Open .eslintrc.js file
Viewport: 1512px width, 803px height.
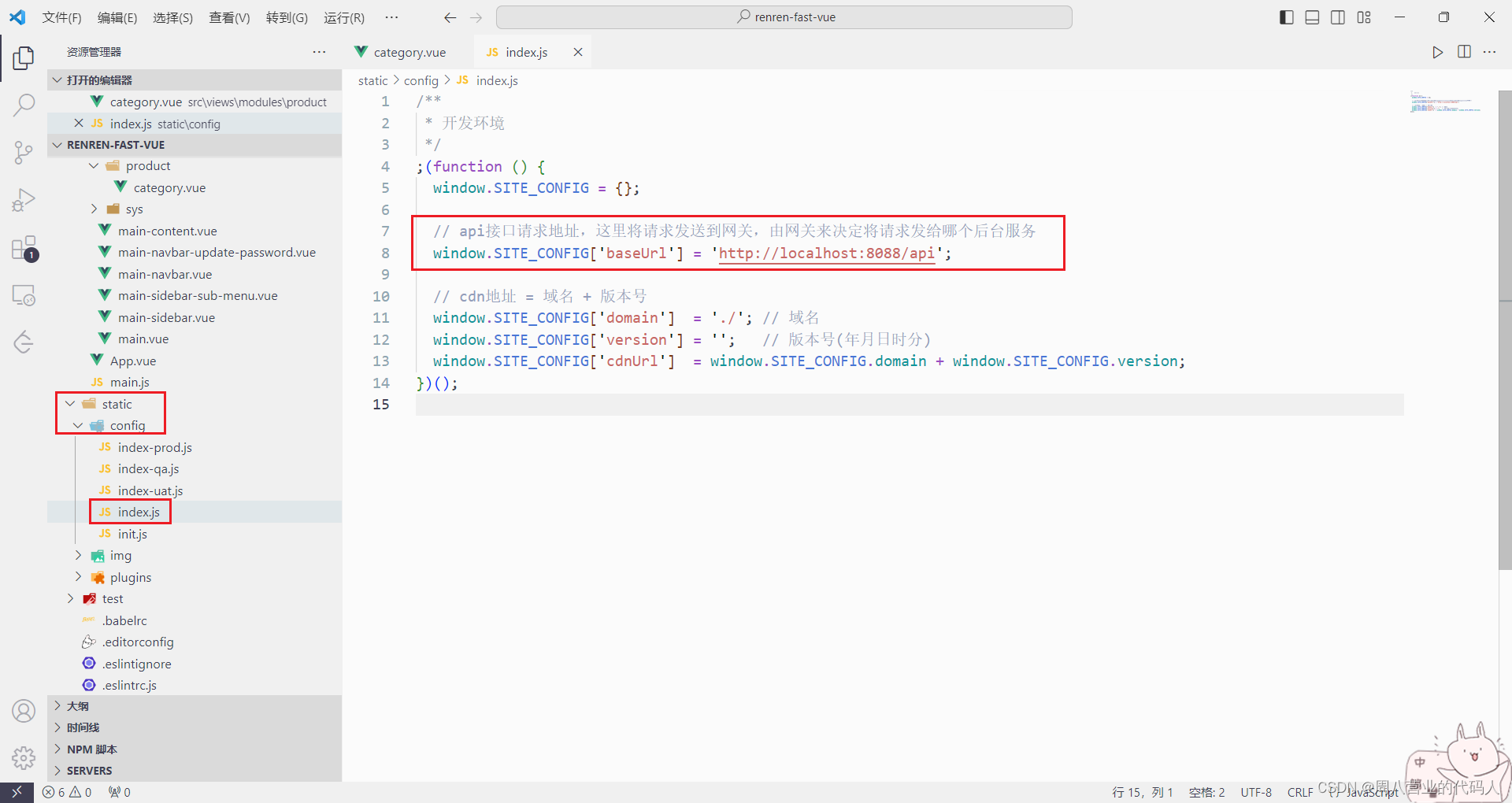point(129,685)
